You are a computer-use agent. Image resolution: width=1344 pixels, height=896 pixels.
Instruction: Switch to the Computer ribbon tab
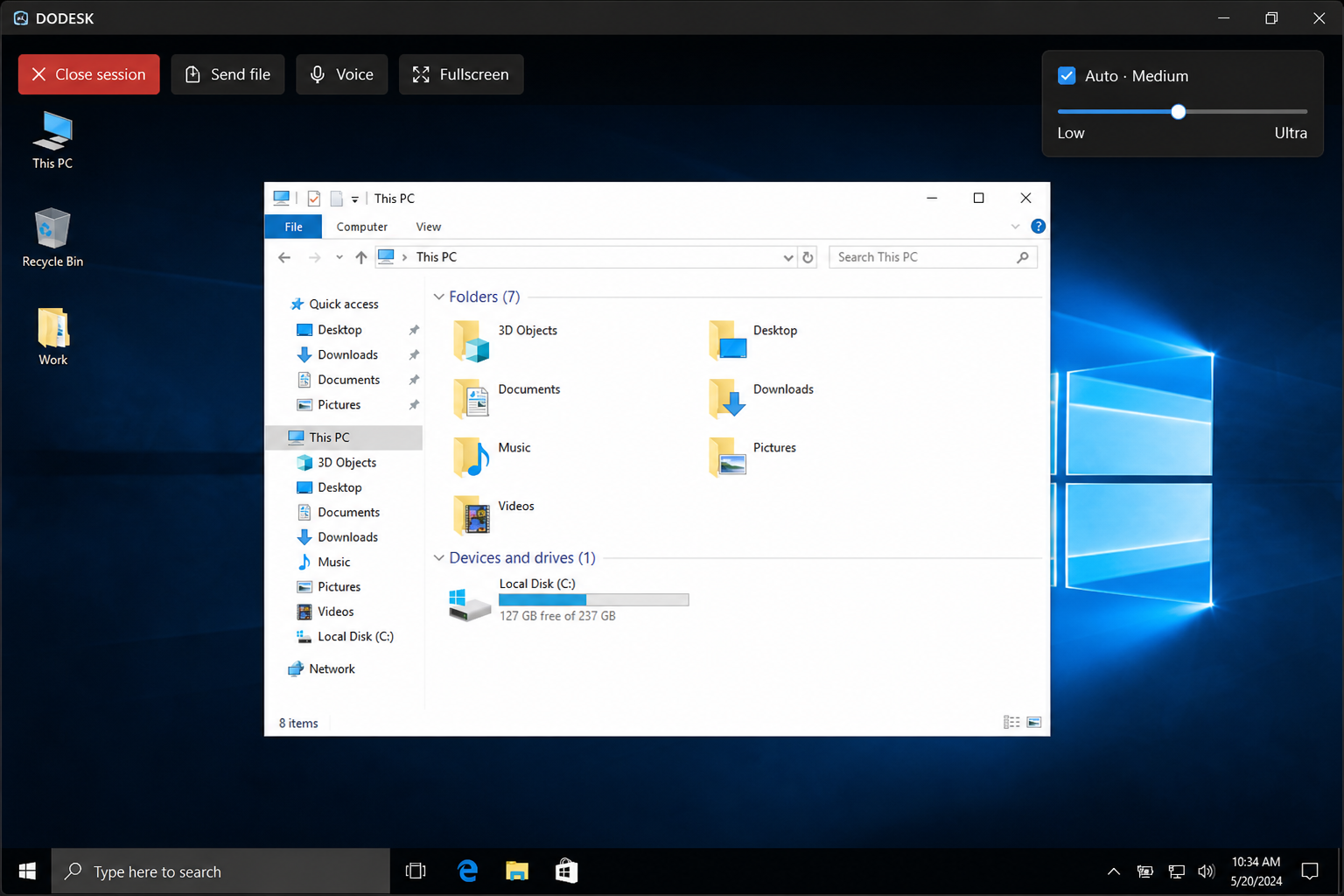362,227
